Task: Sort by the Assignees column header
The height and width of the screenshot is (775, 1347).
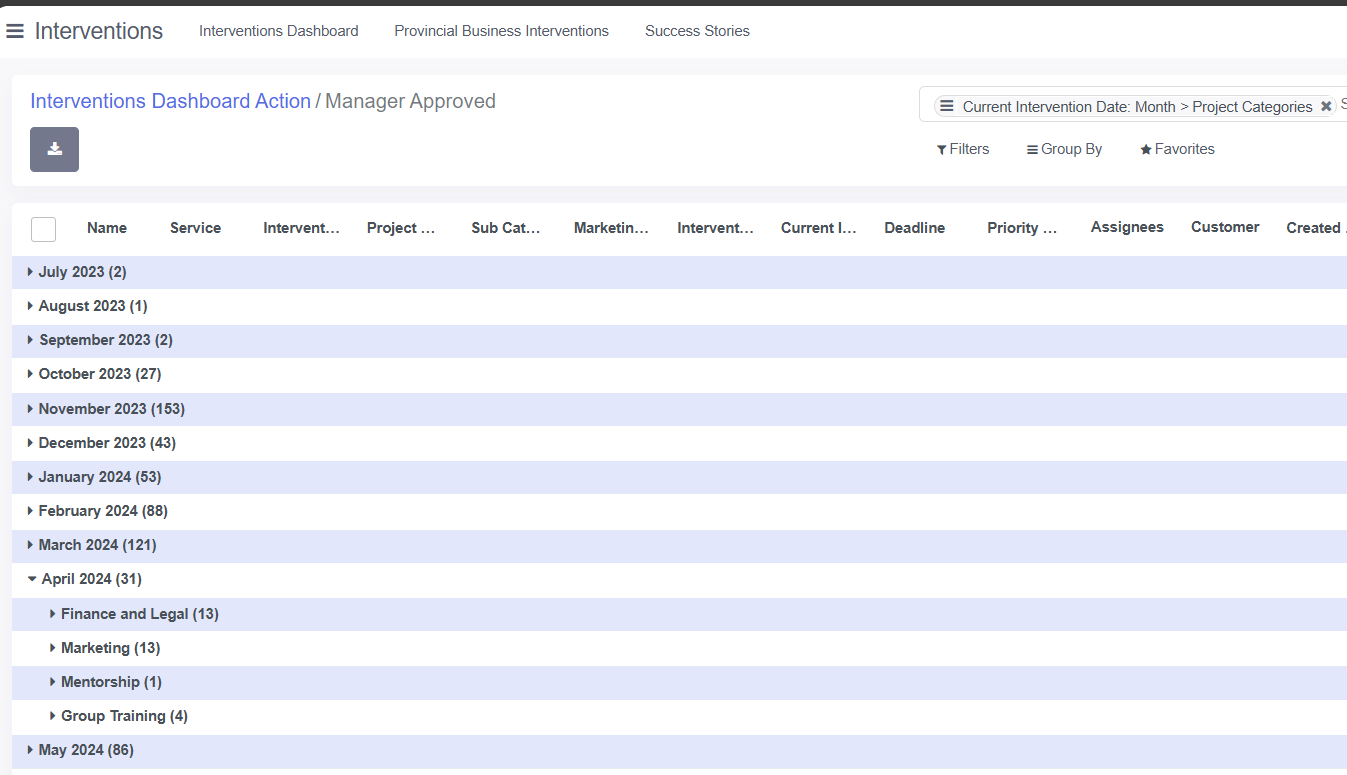Action: 1127,227
